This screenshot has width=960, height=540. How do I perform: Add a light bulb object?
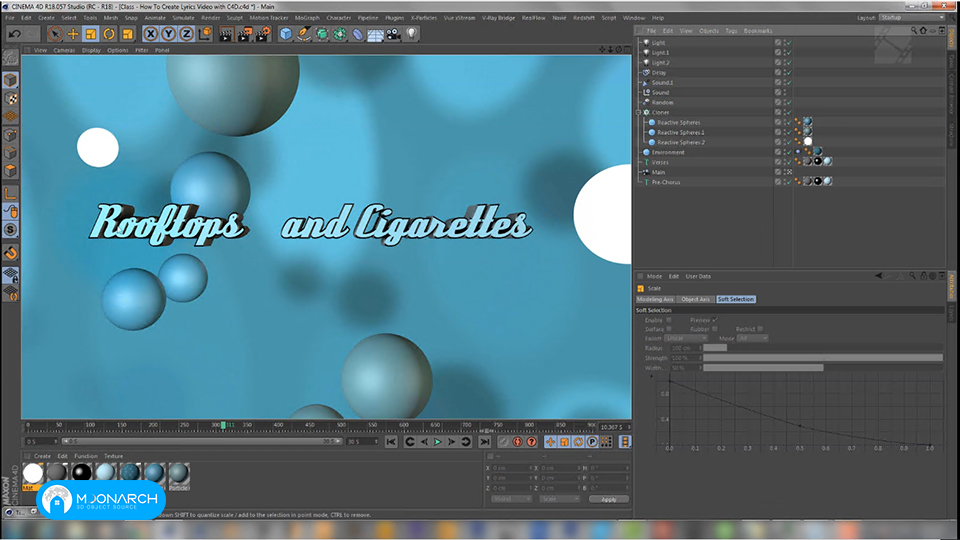click(x=411, y=34)
